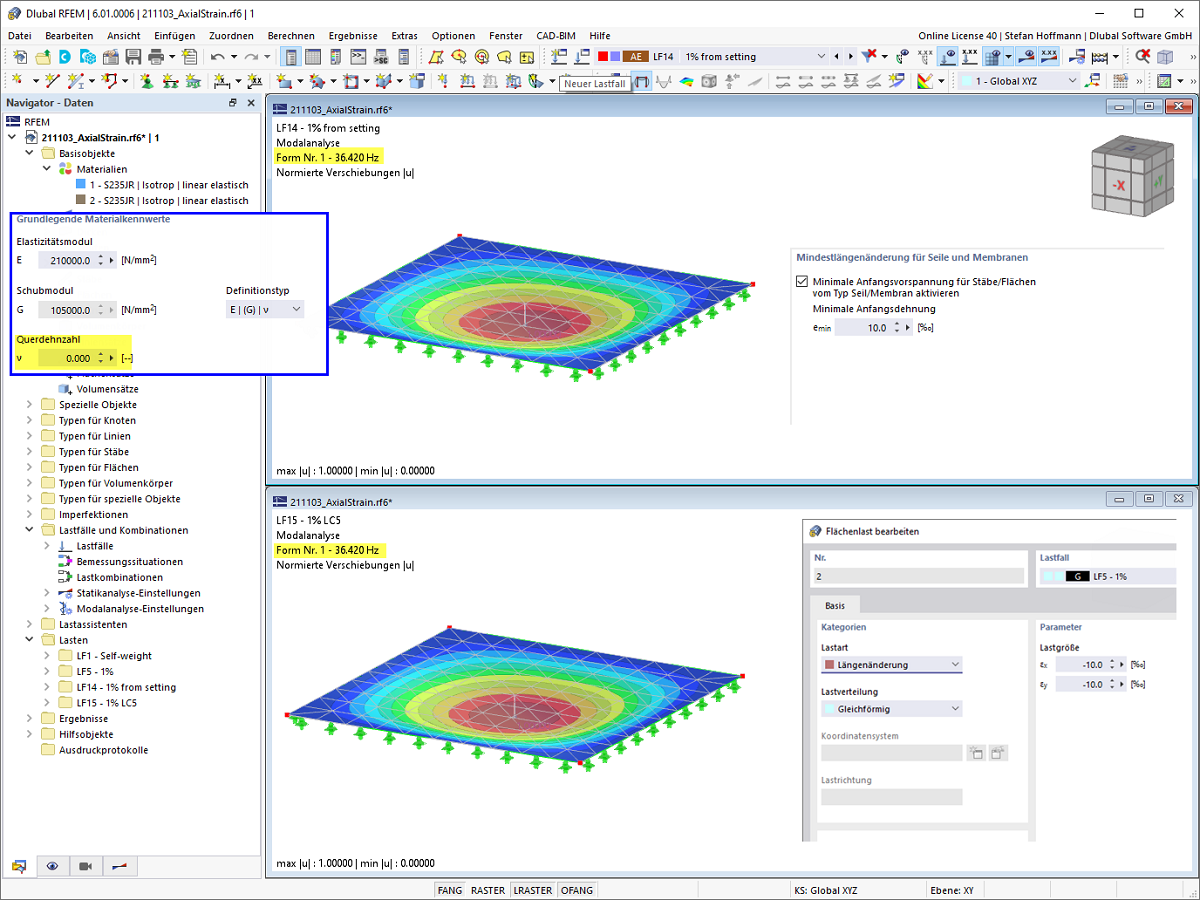The image size is (1200, 900).
Task: Open the Definitionstyp dropdown
Action: tap(265, 310)
